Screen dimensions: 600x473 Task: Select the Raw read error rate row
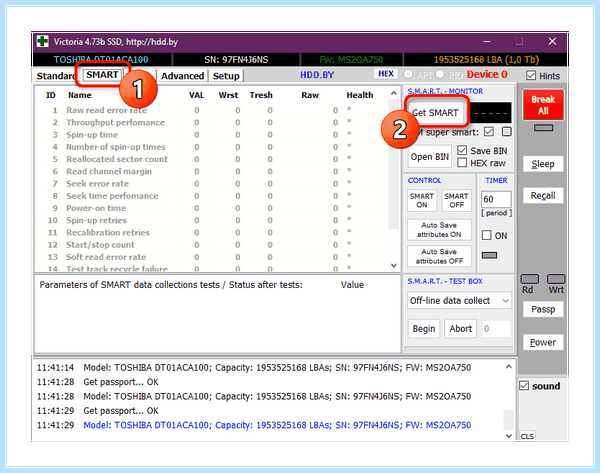(212, 110)
